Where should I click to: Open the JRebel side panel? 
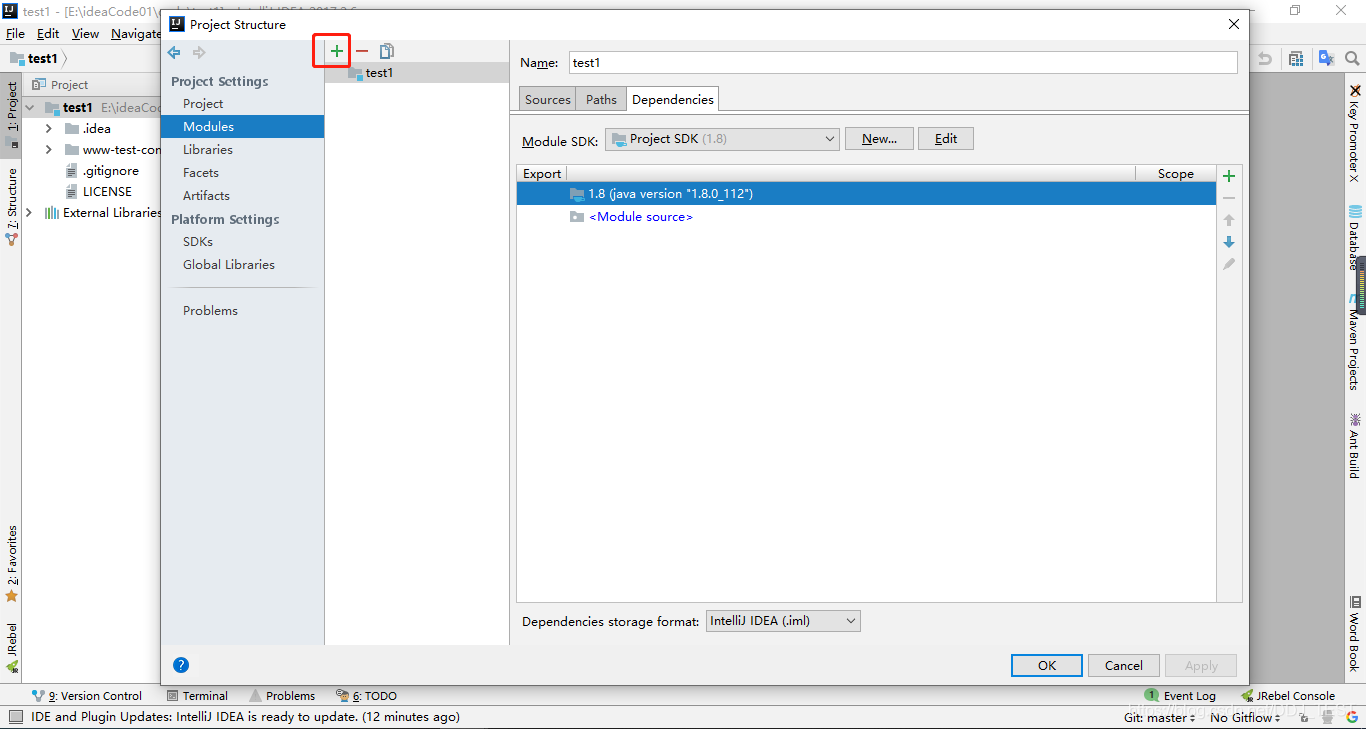click(x=12, y=647)
